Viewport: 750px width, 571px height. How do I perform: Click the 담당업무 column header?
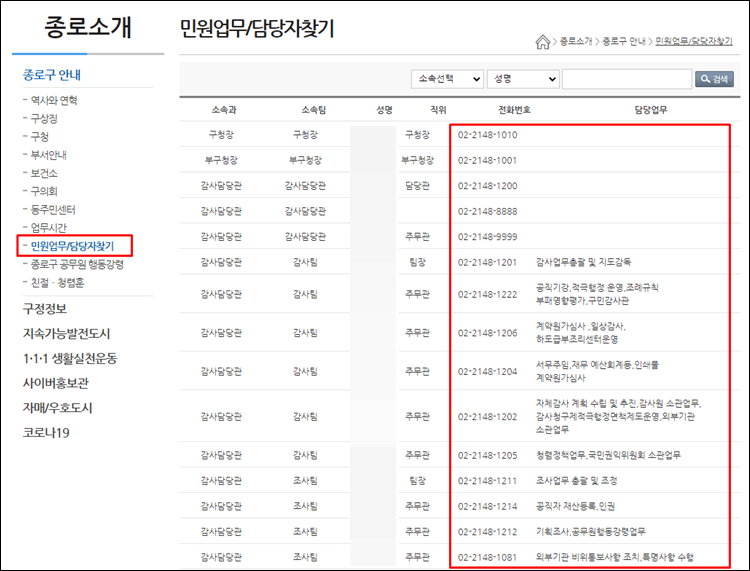coord(651,110)
